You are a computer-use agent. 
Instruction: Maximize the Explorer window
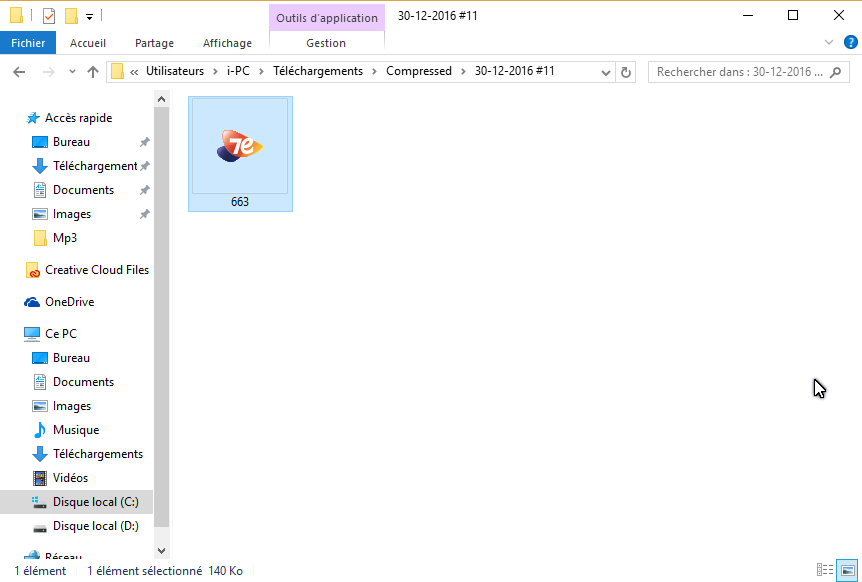(793, 15)
